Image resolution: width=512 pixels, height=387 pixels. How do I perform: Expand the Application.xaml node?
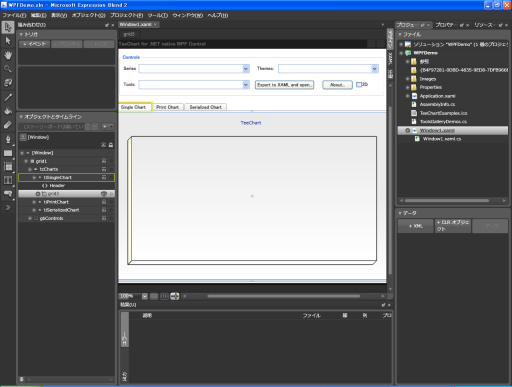[407, 96]
